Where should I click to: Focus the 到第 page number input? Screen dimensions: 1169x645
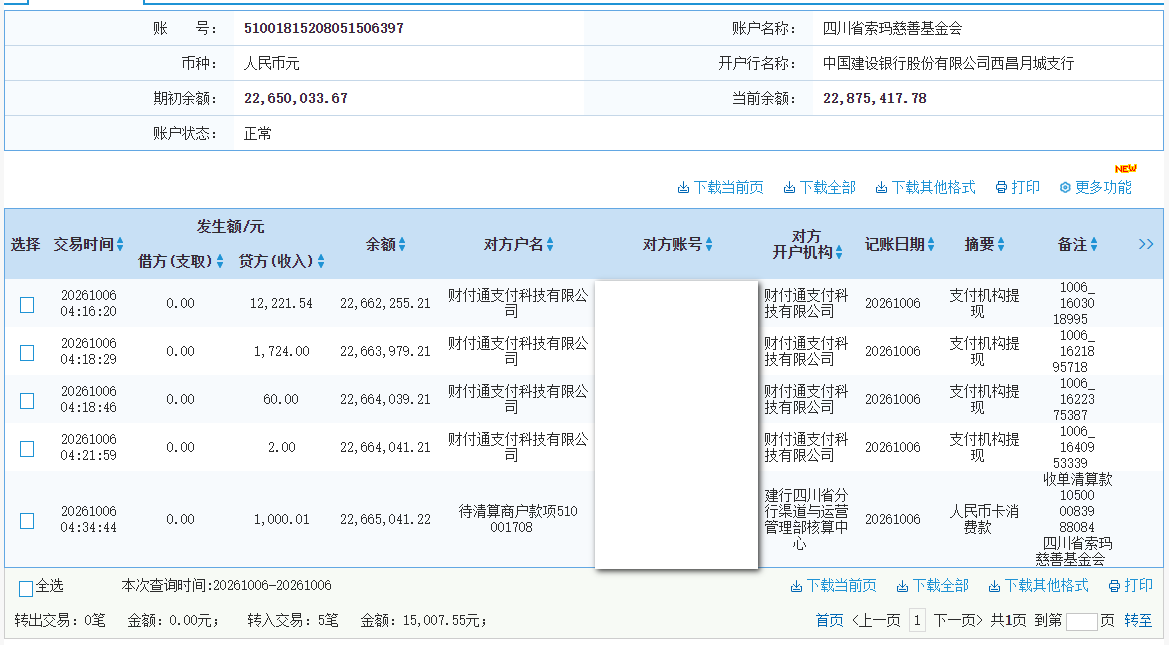[x=1082, y=622]
